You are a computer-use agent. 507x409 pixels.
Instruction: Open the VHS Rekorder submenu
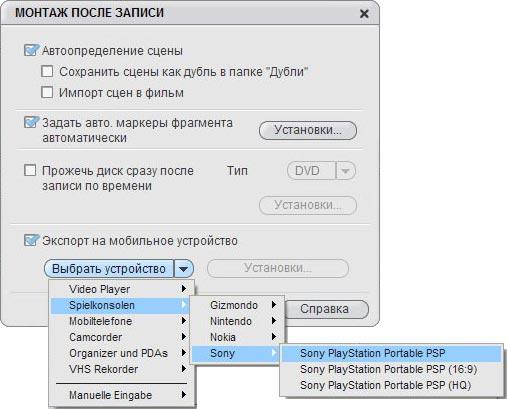click(120, 369)
